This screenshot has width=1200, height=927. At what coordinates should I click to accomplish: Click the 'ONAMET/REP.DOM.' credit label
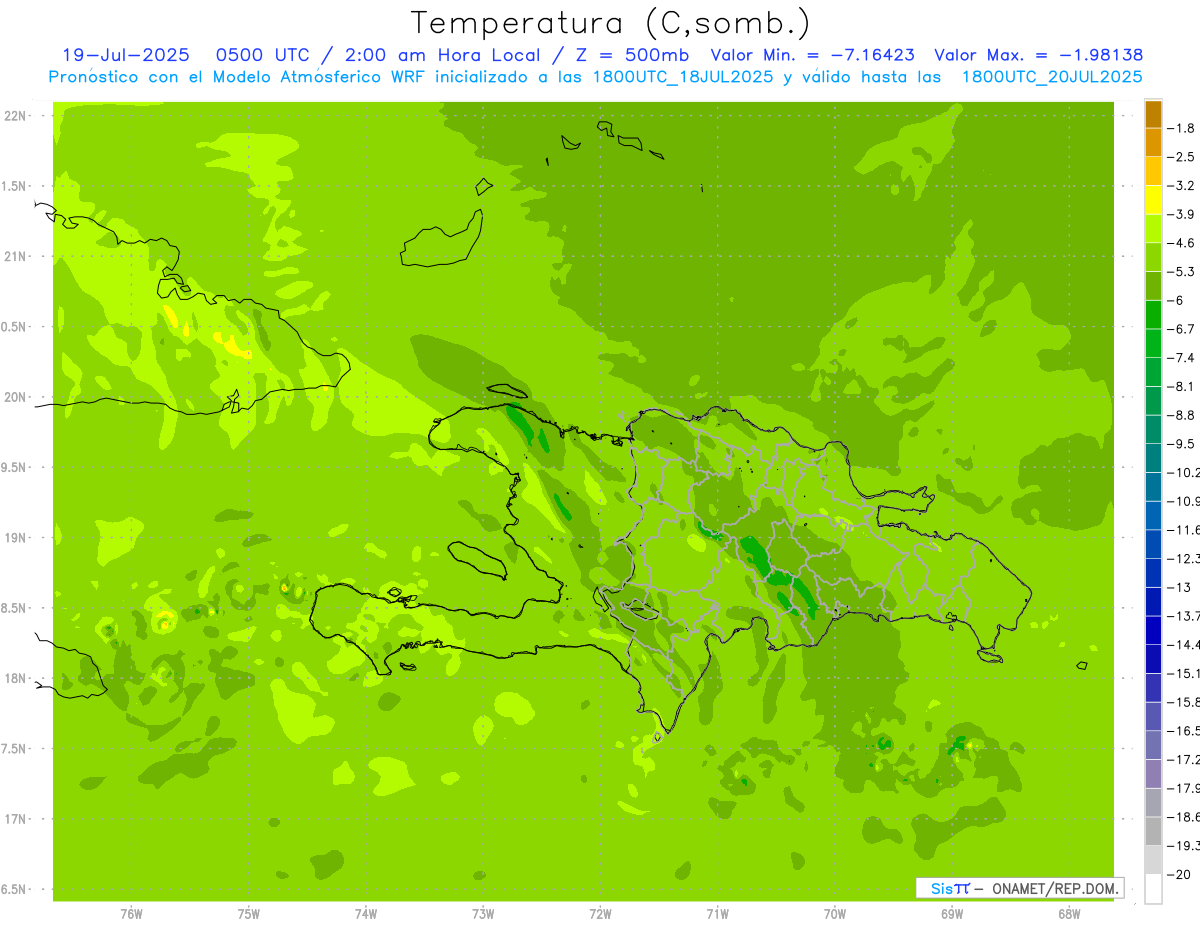click(x=1055, y=888)
